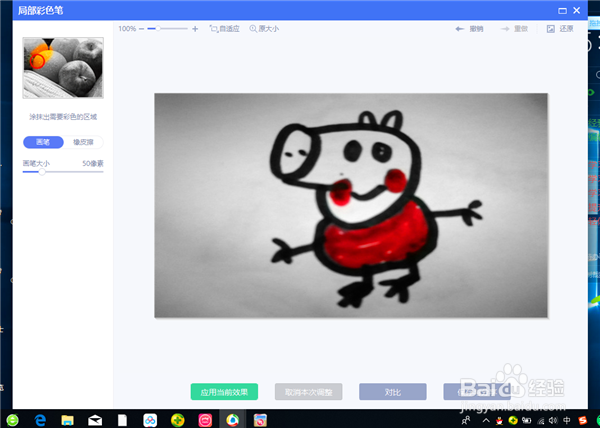Open the green plus-sign taskbar app
Image resolution: width=600 pixels, height=428 pixels.
pyautogui.click(x=178, y=420)
